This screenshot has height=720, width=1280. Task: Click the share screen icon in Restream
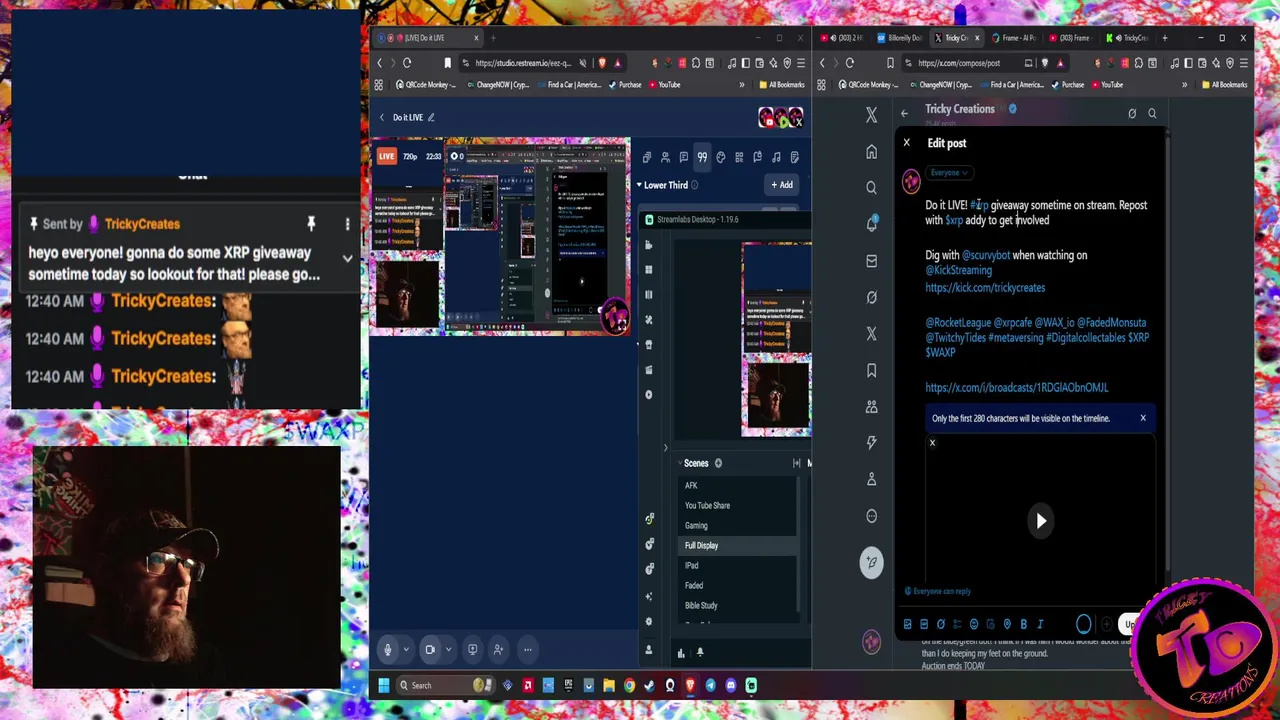[x=473, y=650]
